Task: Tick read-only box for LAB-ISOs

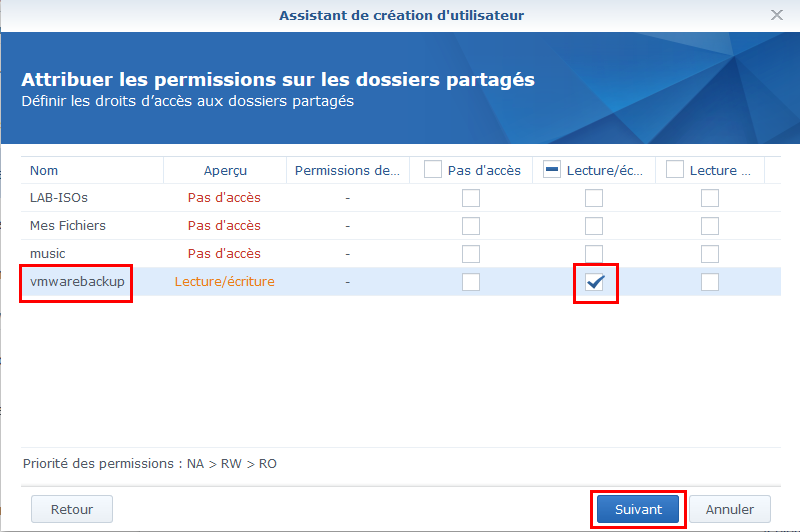Action: (x=710, y=198)
